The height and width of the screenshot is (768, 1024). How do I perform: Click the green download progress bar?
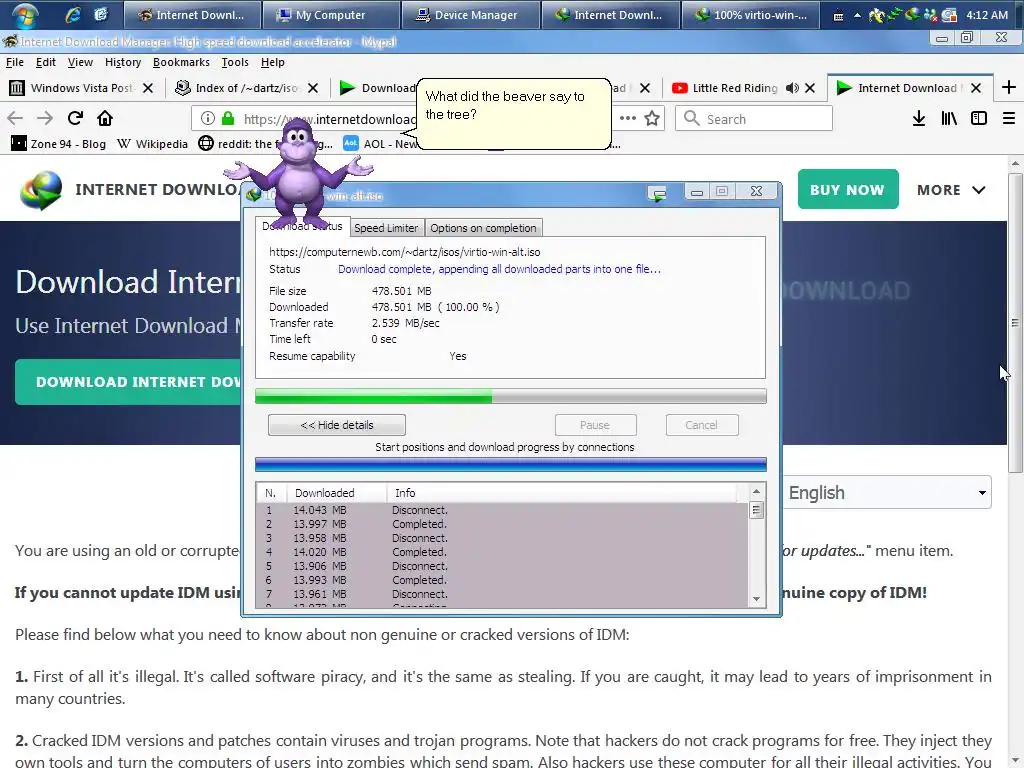pos(510,396)
